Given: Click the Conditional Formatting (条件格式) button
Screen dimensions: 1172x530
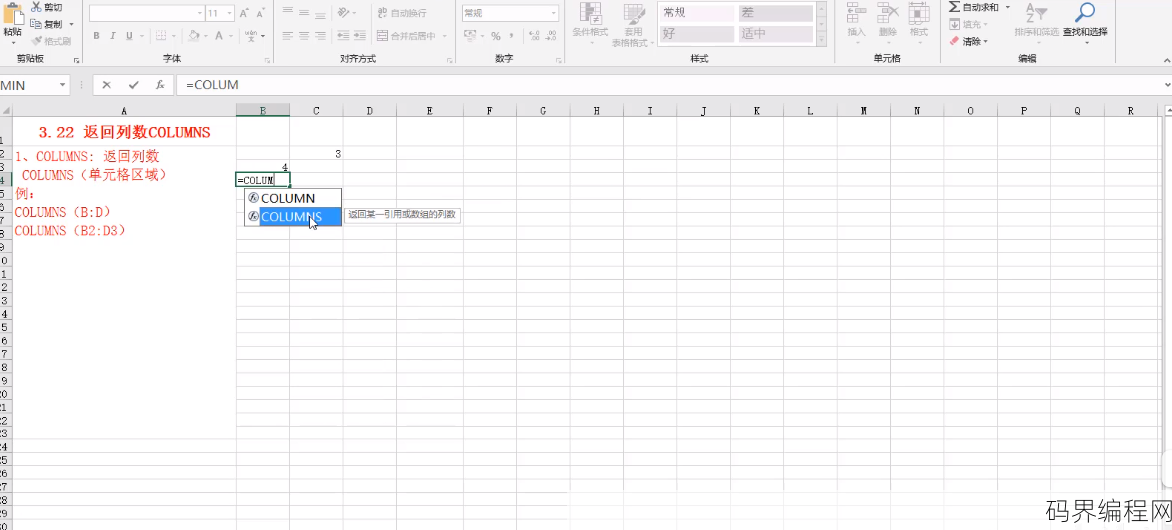Looking at the screenshot, I should [x=590, y=25].
